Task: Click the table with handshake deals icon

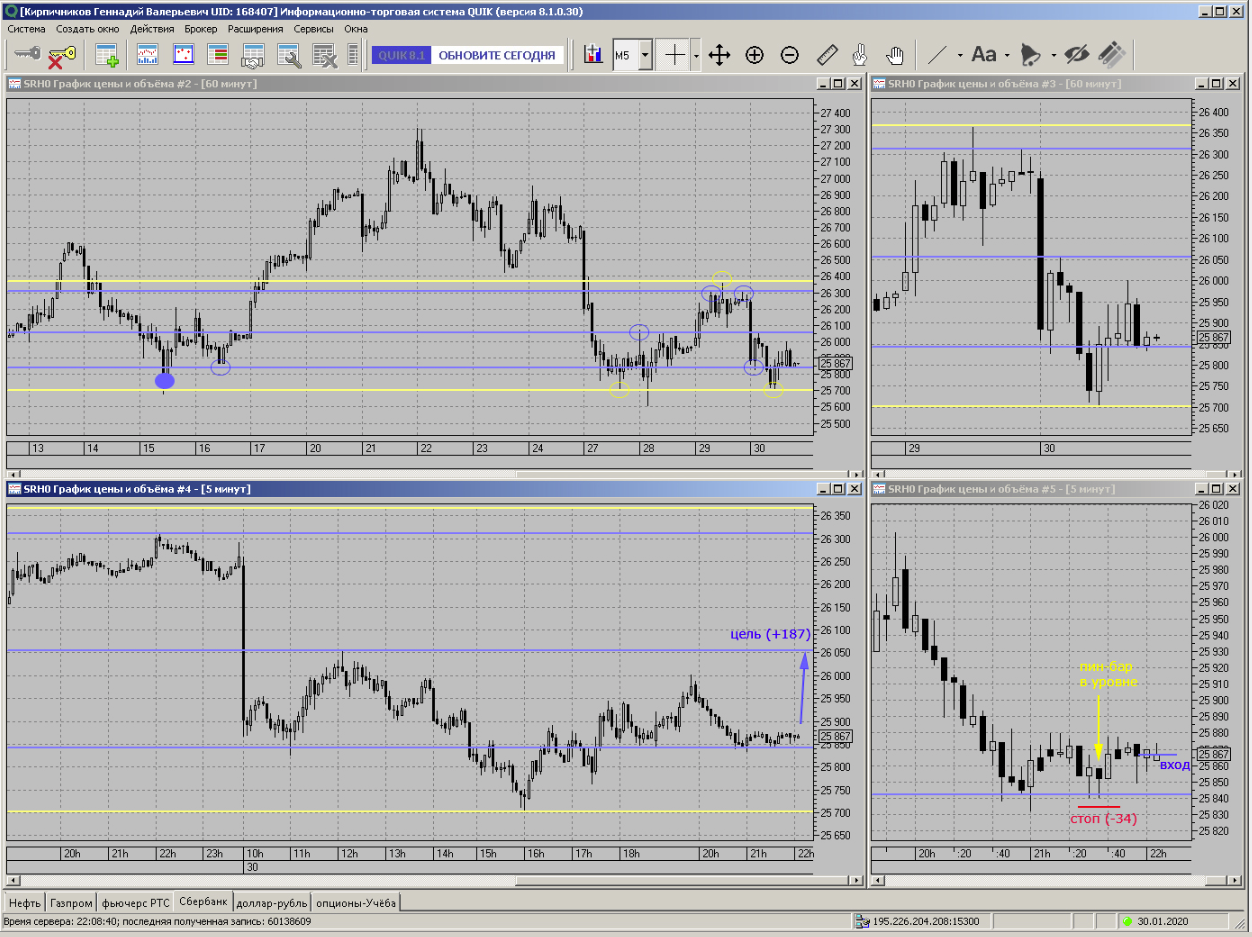Action: tap(253, 55)
